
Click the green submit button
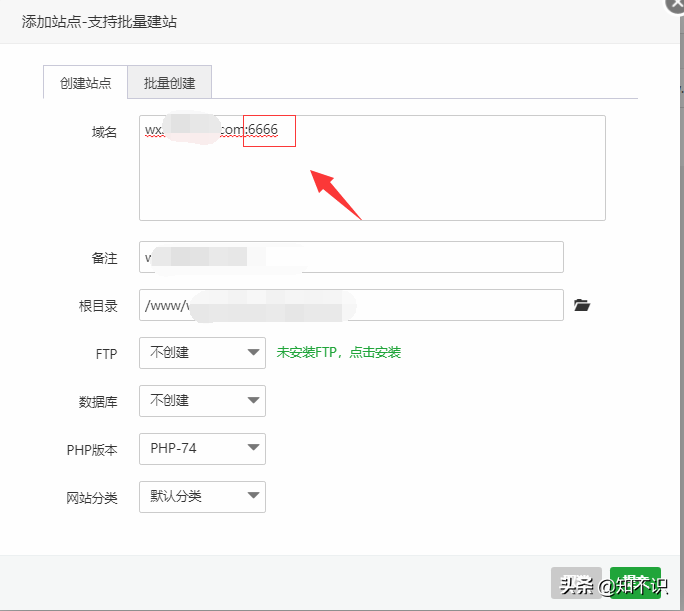point(635,583)
